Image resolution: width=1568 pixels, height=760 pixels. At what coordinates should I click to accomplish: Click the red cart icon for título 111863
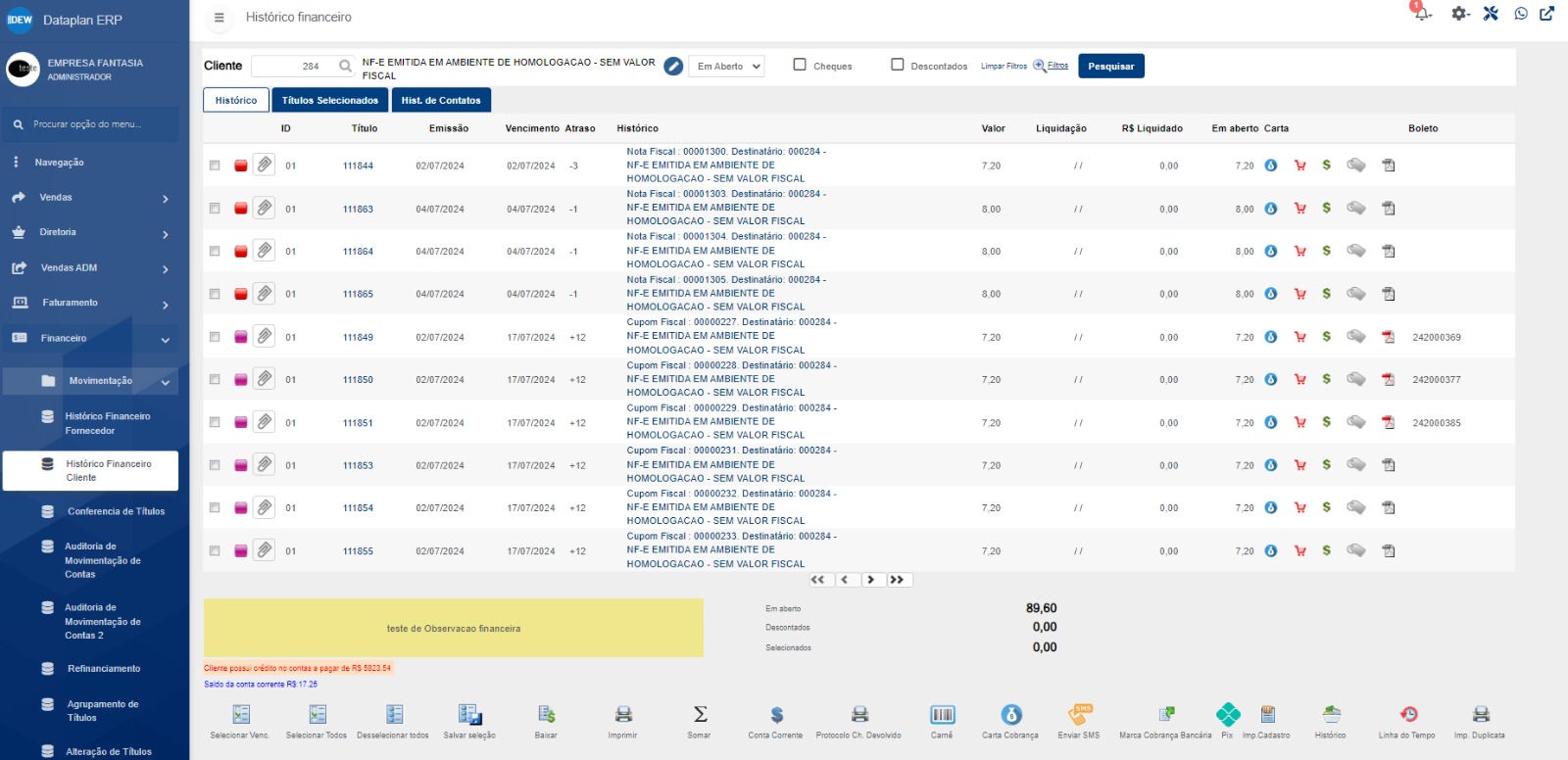tap(1300, 209)
